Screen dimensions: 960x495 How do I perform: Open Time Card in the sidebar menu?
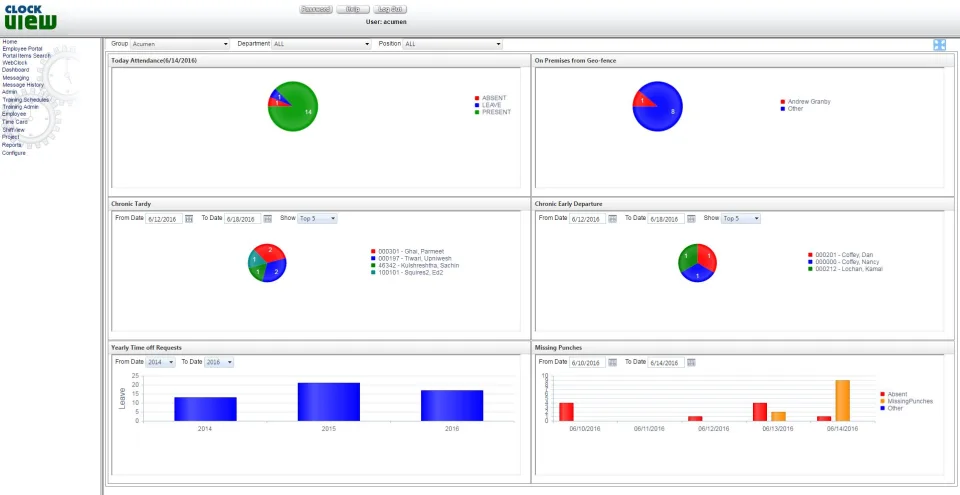point(15,122)
